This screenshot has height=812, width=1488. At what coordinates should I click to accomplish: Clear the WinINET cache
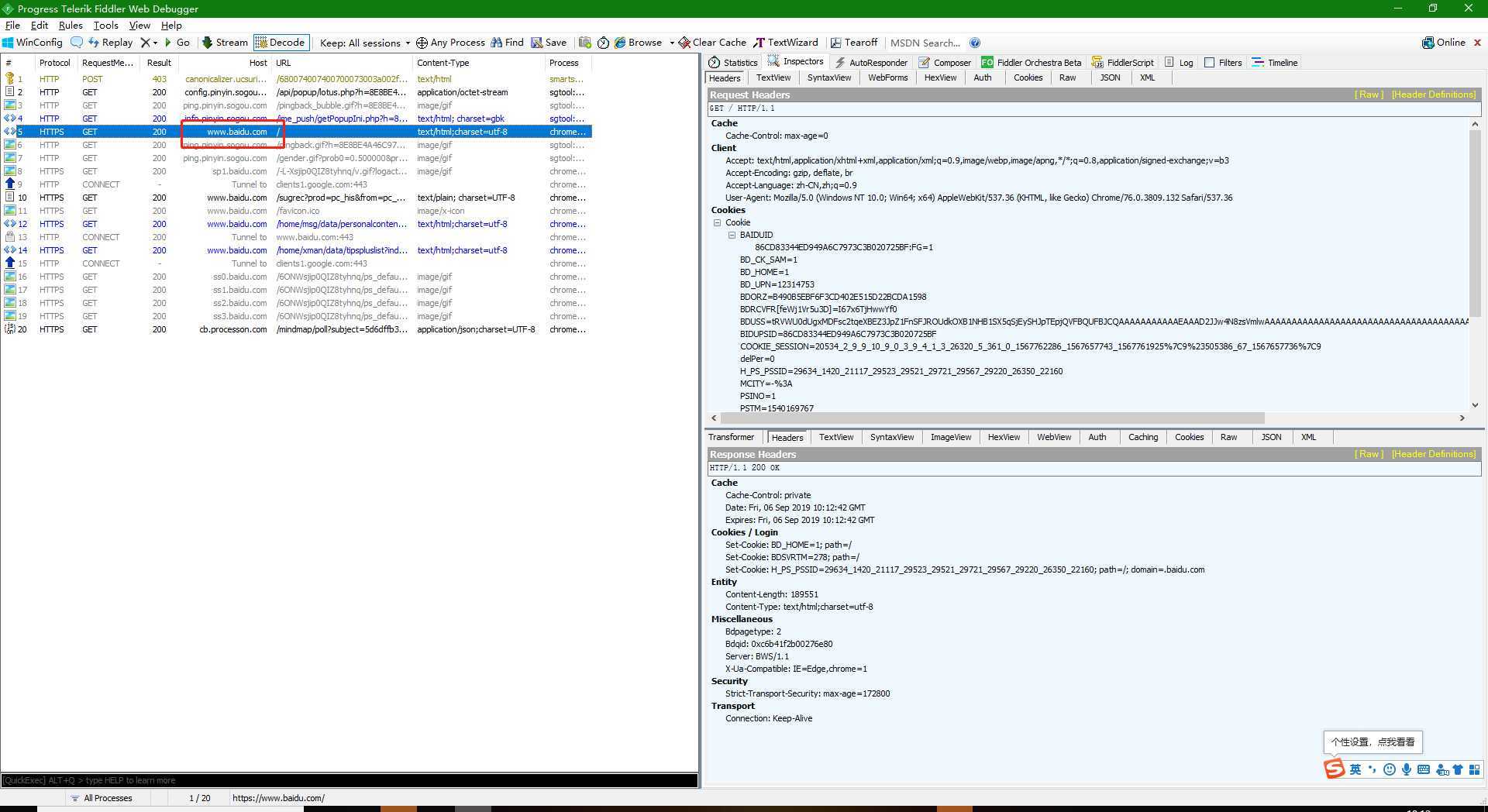(712, 43)
